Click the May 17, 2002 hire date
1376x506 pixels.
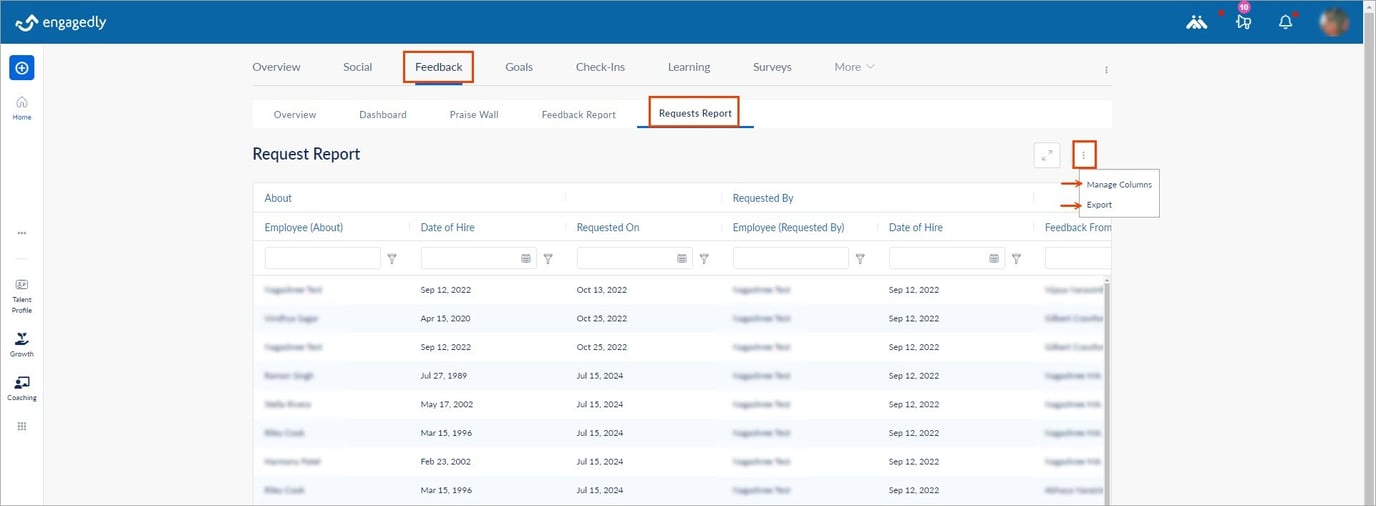(x=447, y=405)
